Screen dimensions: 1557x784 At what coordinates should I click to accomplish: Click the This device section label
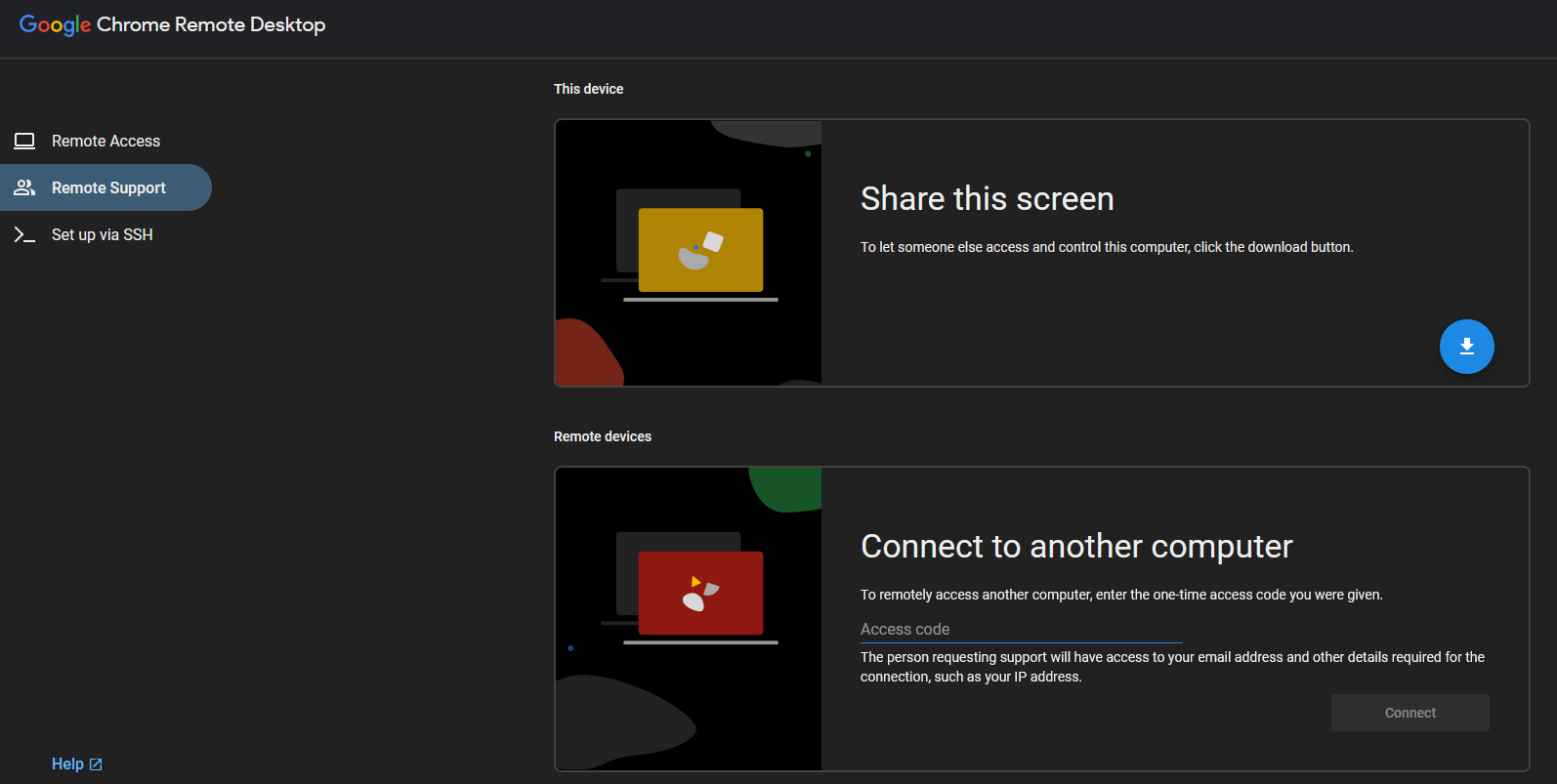[588, 89]
